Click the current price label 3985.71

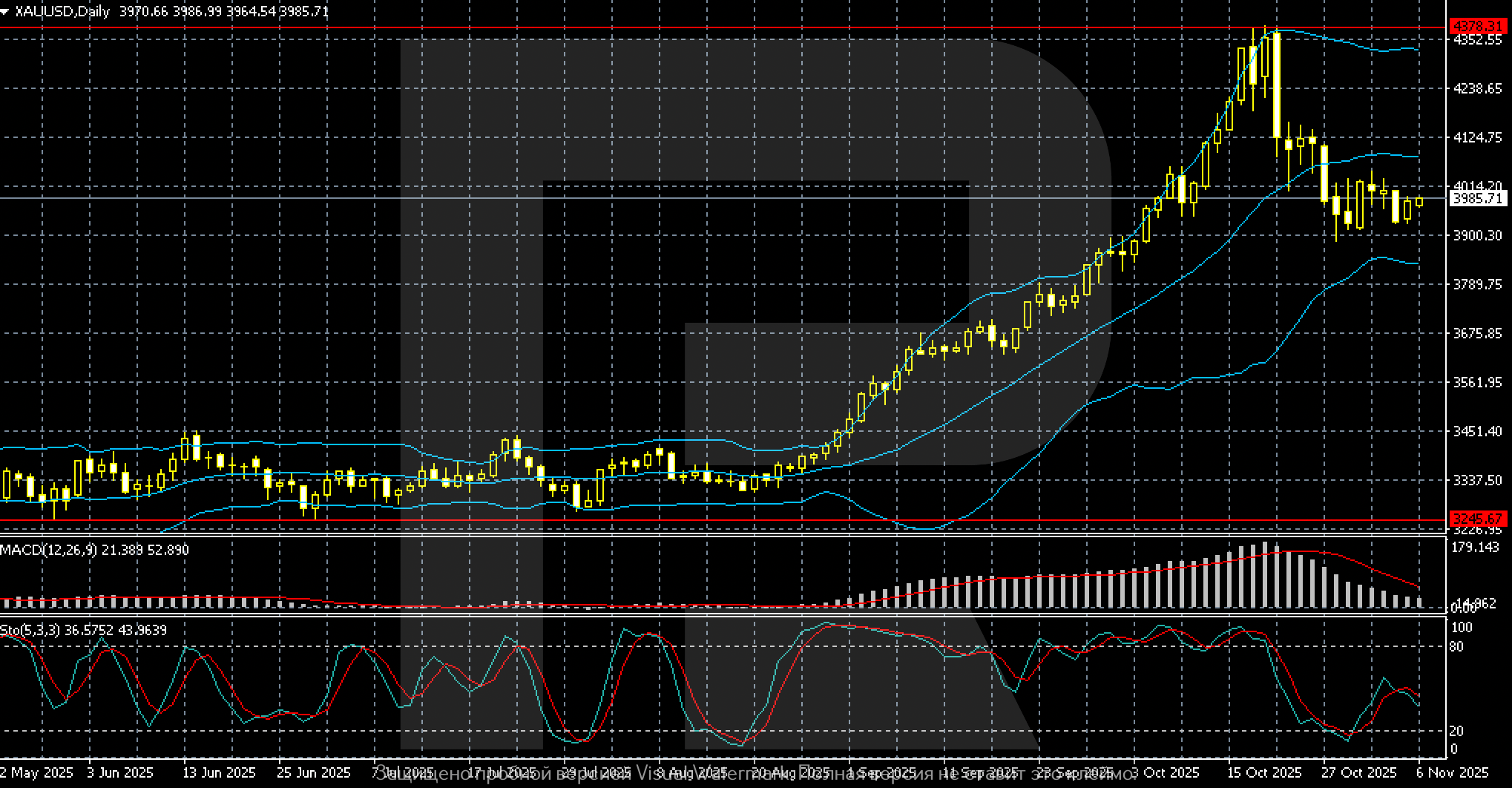tap(1478, 198)
